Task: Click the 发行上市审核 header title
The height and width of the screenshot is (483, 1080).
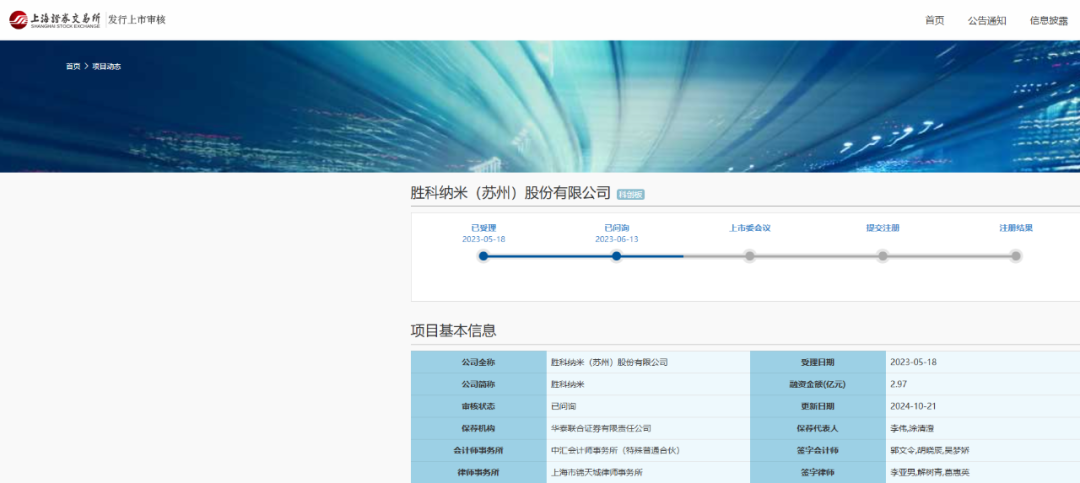Action: 137,20
